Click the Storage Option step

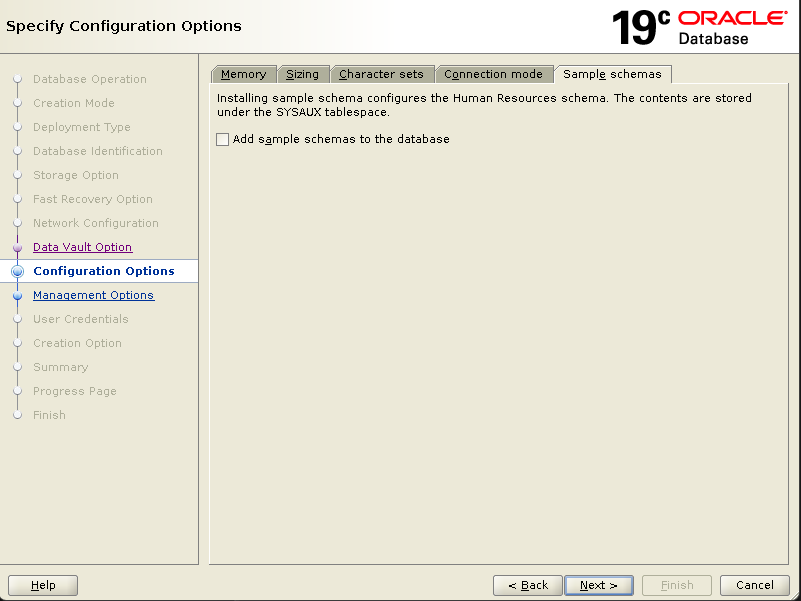(x=76, y=175)
